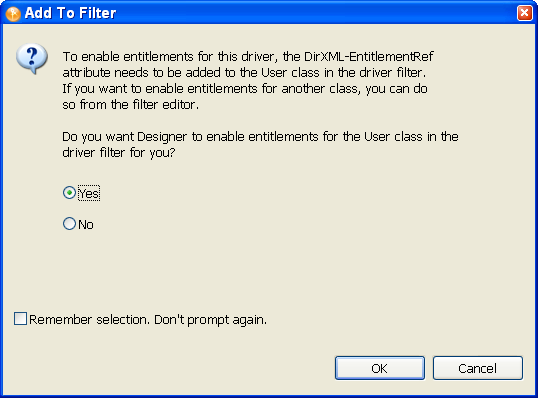Click the 'Don't prompt again' label text

click(210, 320)
